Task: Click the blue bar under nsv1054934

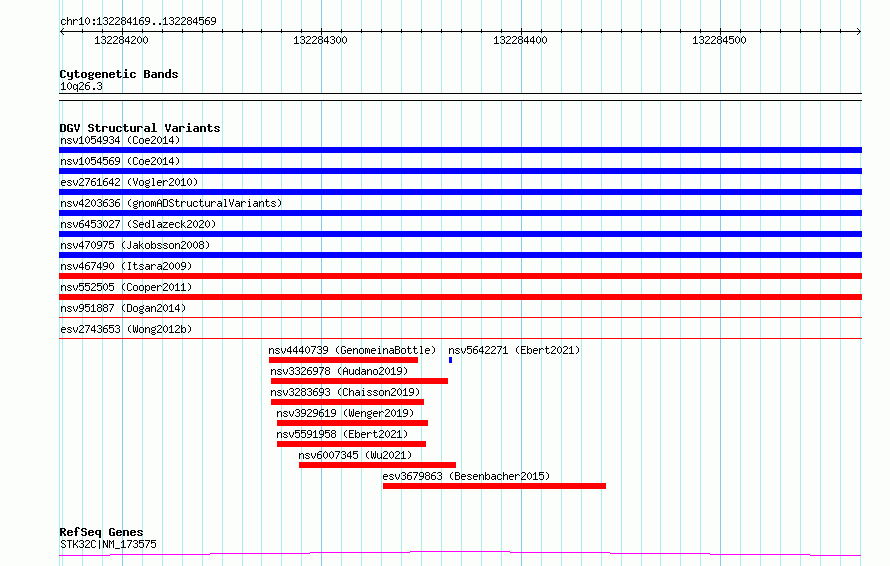Action: (460, 150)
